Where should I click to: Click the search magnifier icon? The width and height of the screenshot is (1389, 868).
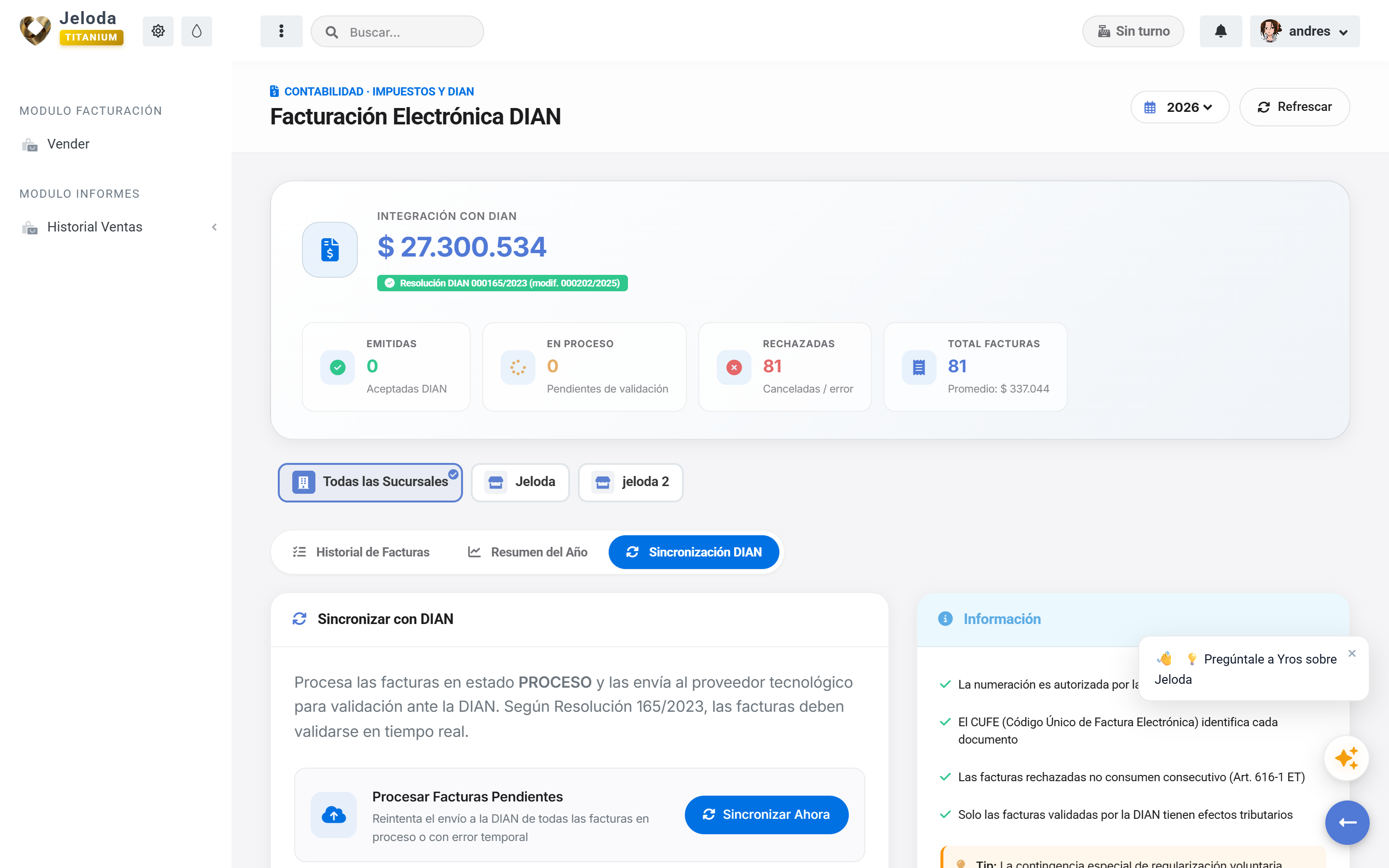[332, 32]
